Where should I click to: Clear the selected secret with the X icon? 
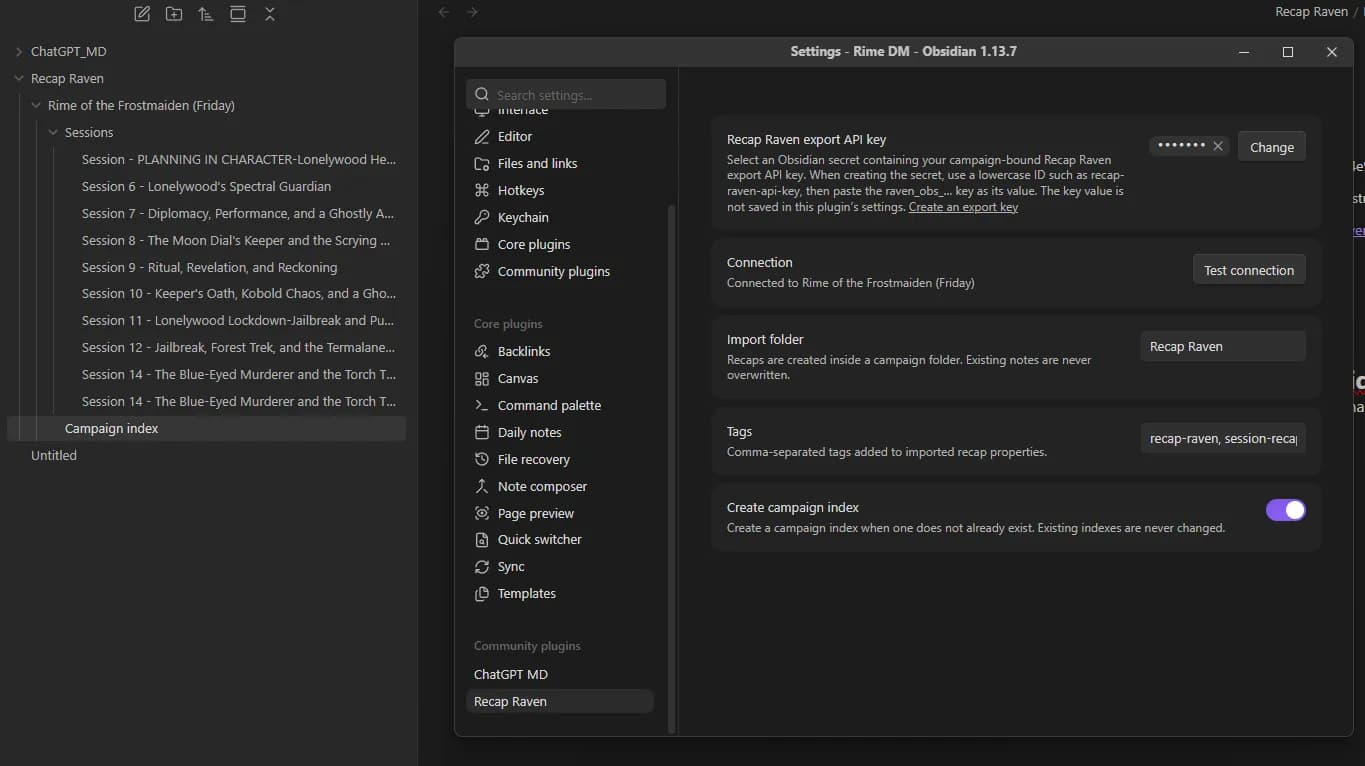[1218, 146]
